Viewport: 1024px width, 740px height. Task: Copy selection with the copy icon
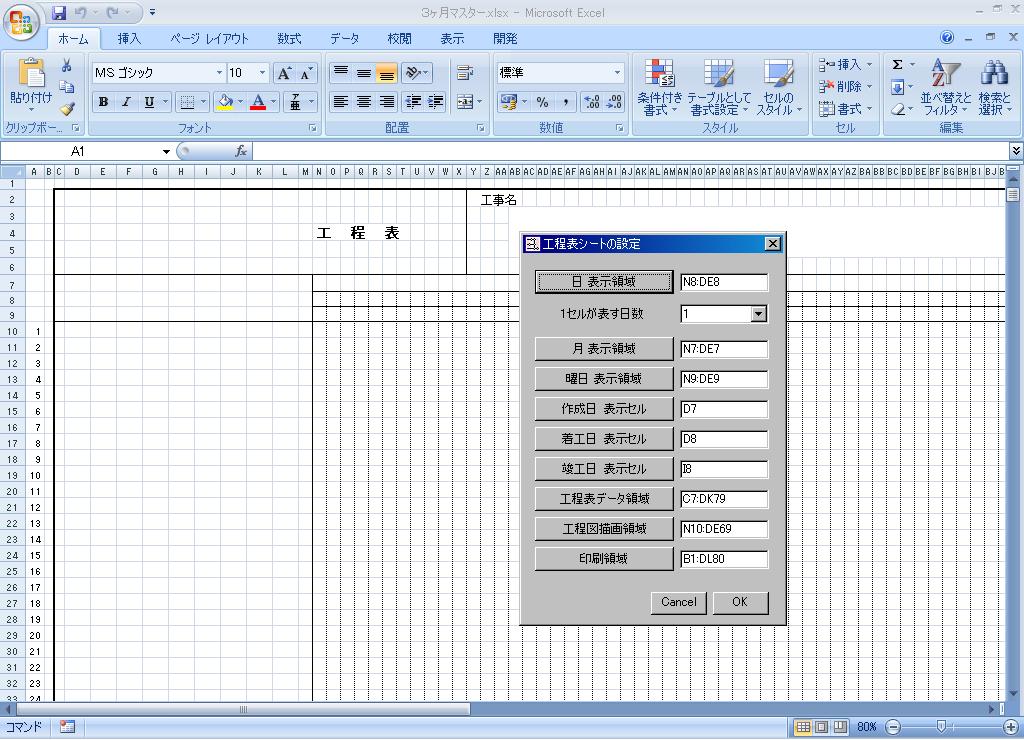(66, 87)
